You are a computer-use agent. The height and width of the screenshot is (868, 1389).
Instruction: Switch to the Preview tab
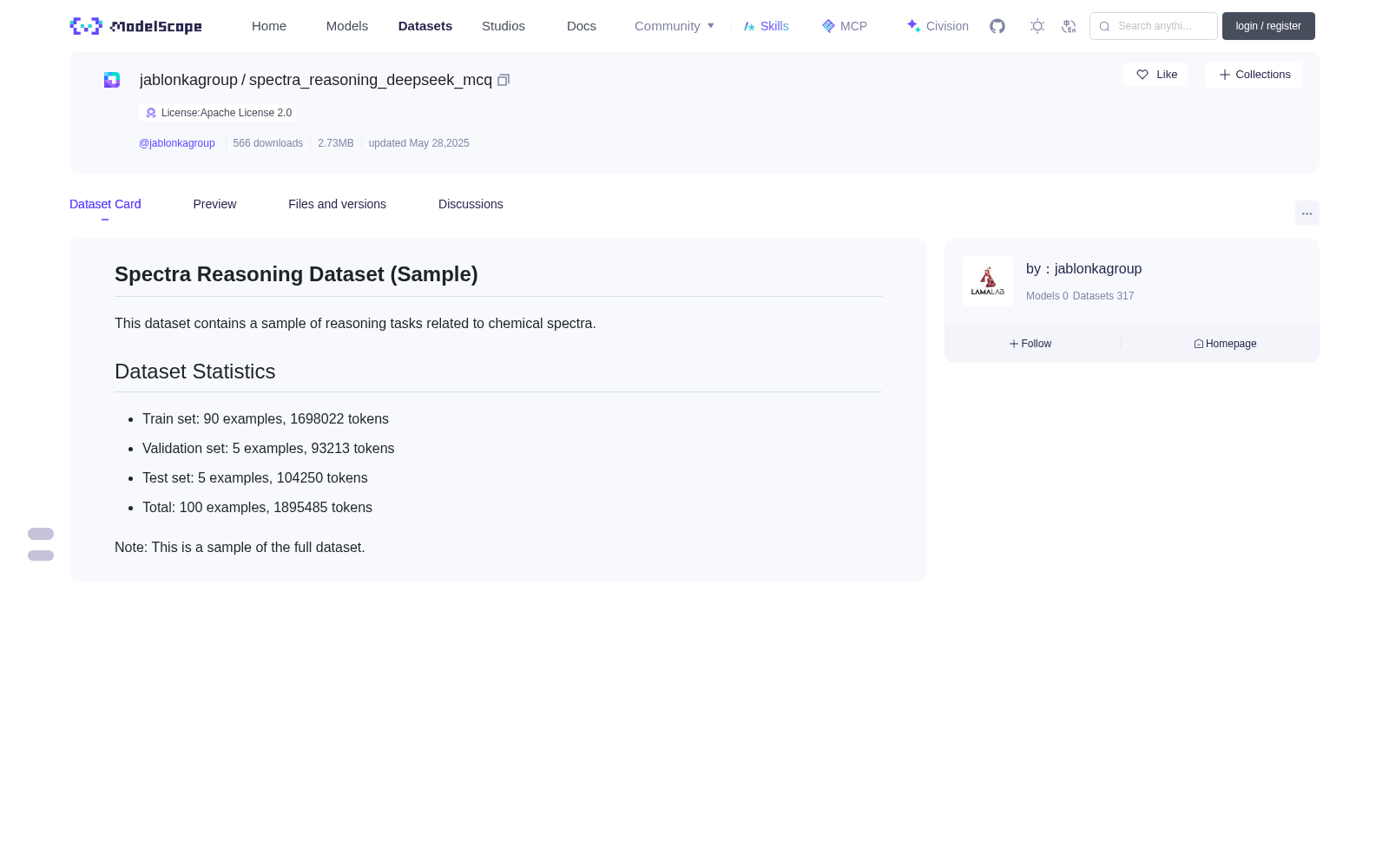(214, 204)
